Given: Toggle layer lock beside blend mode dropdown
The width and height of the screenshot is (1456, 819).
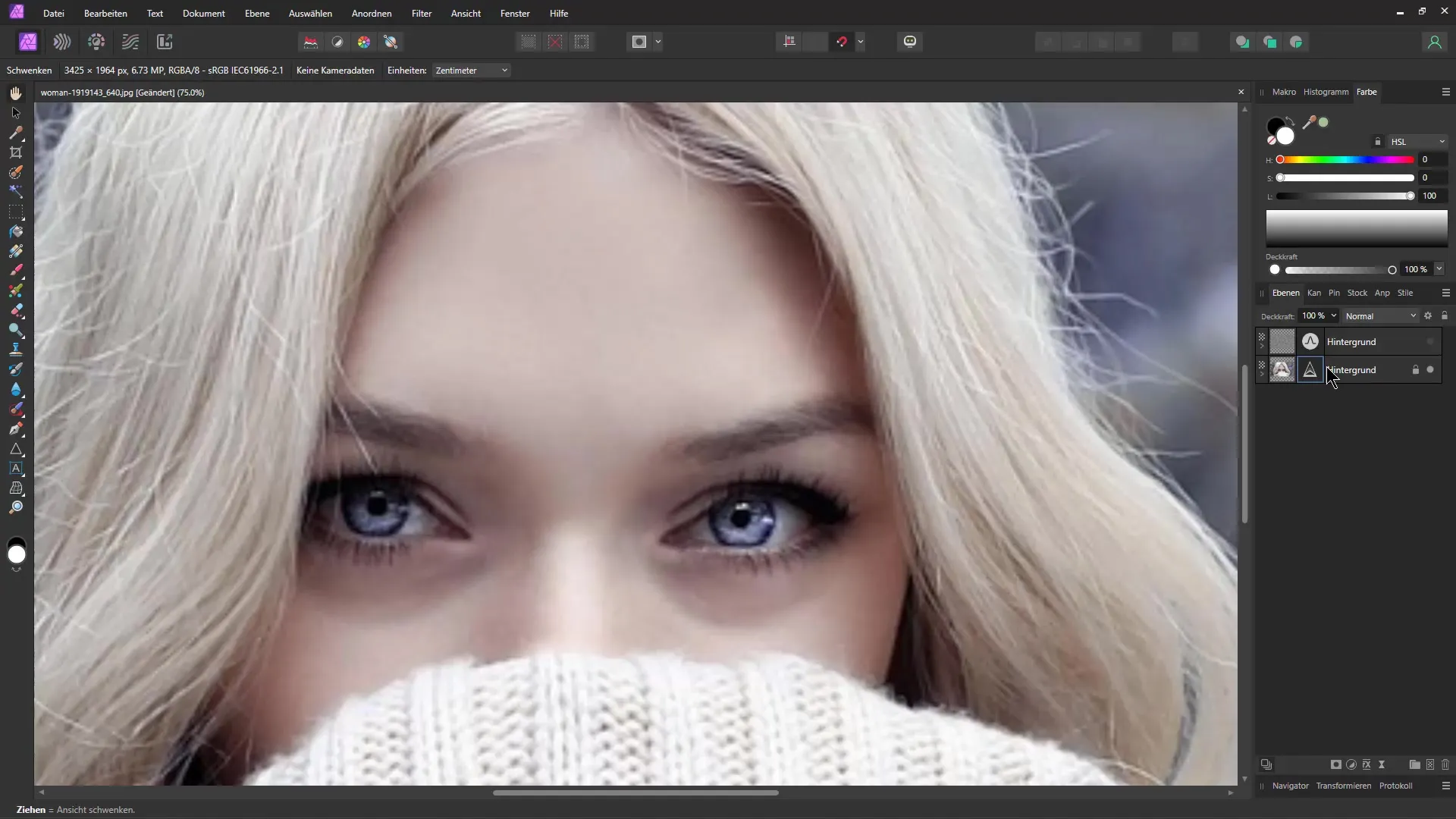Looking at the screenshot, I should point(1445,315).
